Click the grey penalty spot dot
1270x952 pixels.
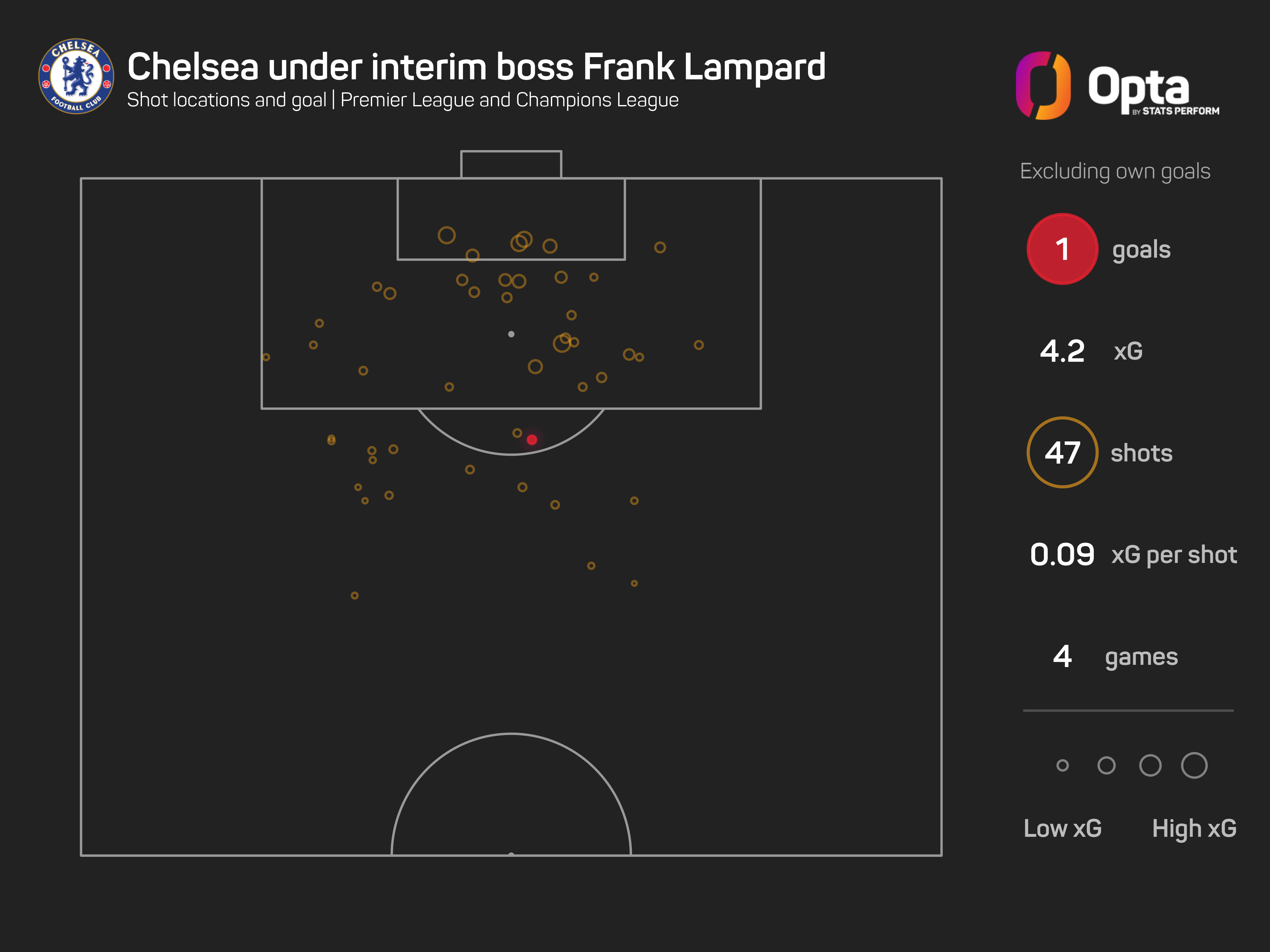pos(511,334)
